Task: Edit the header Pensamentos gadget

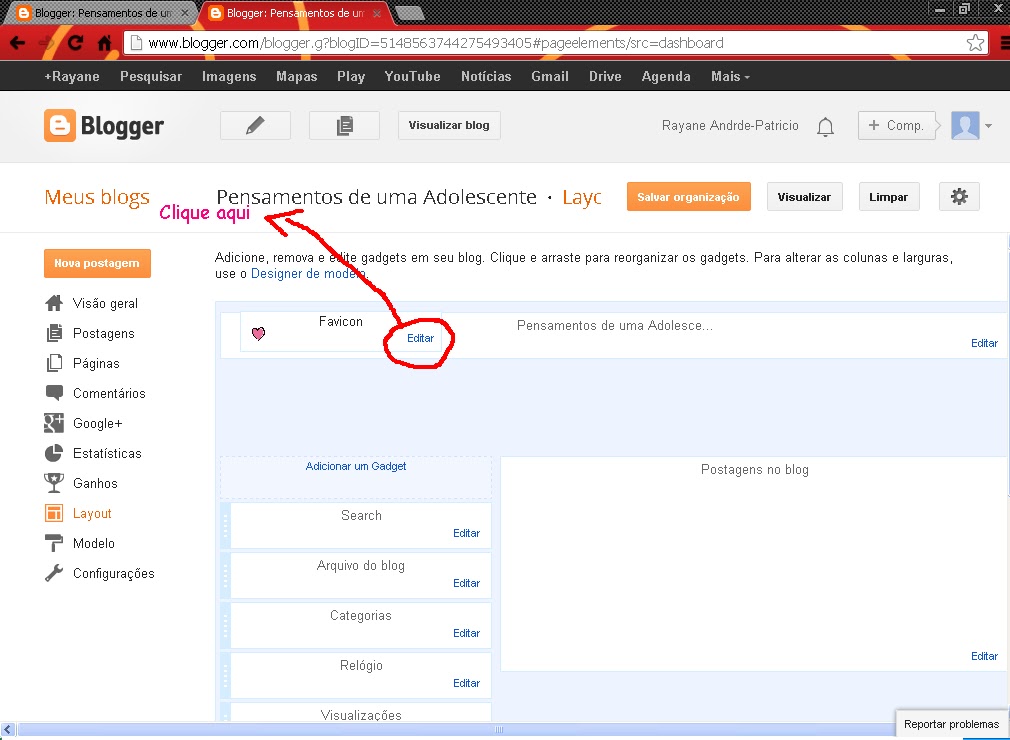Action: point(984,343)
